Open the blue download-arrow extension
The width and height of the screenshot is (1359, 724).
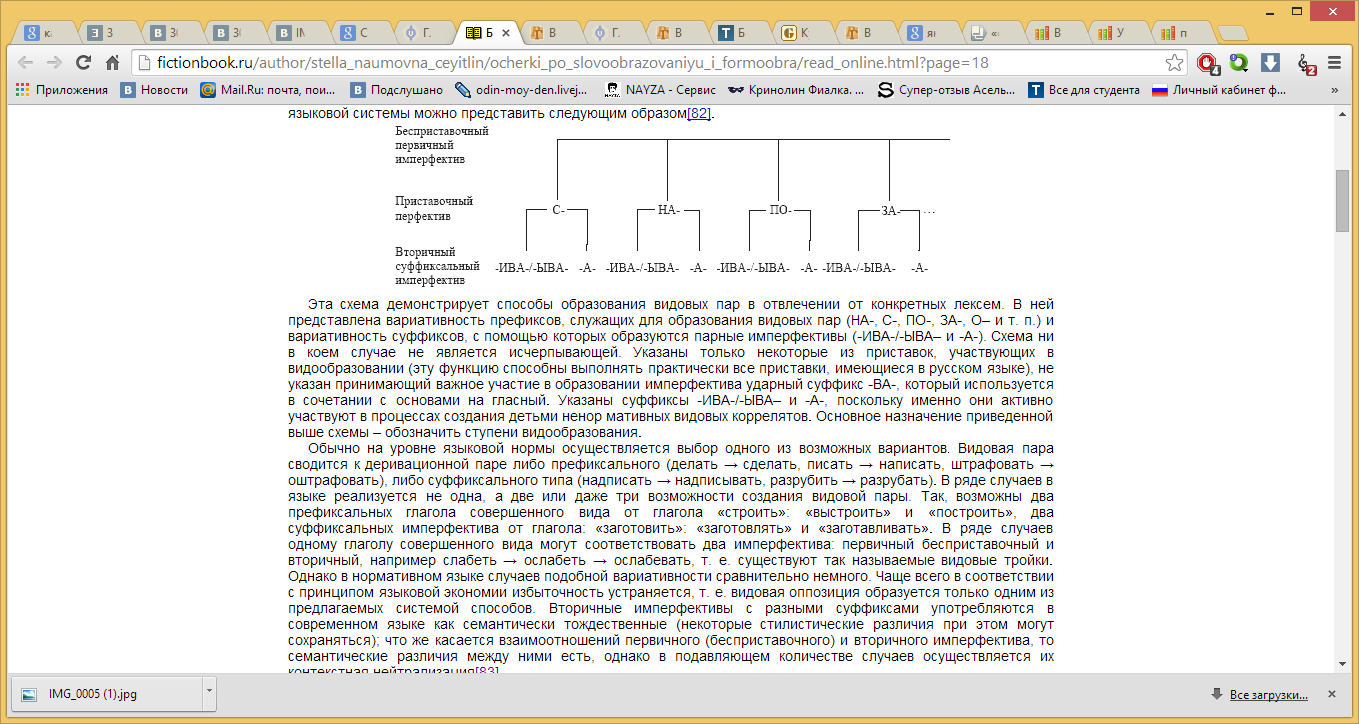click(x=1271, y=62)
